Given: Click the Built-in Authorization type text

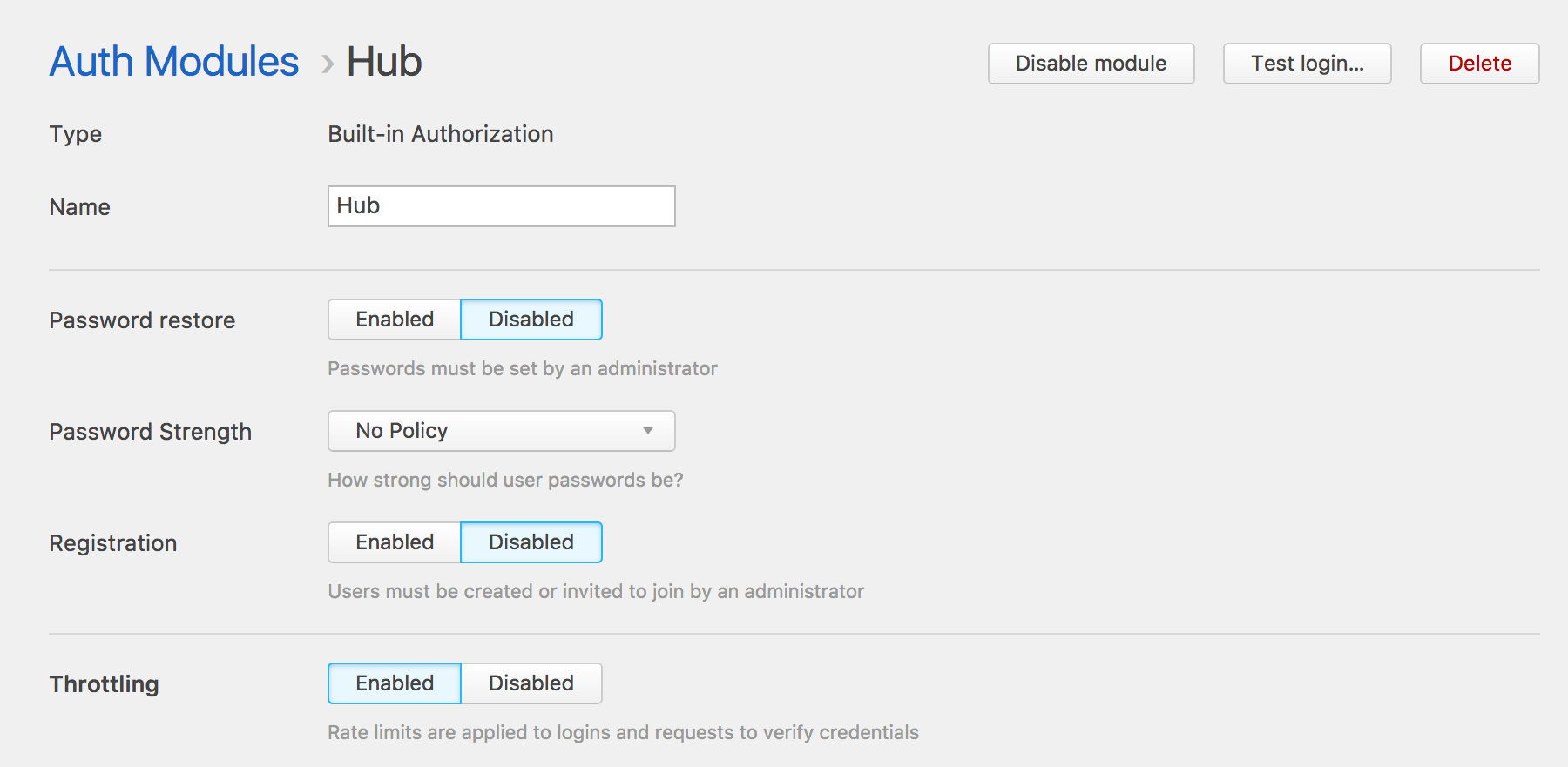Looking at the screenshot, I should tap(440, 134).
